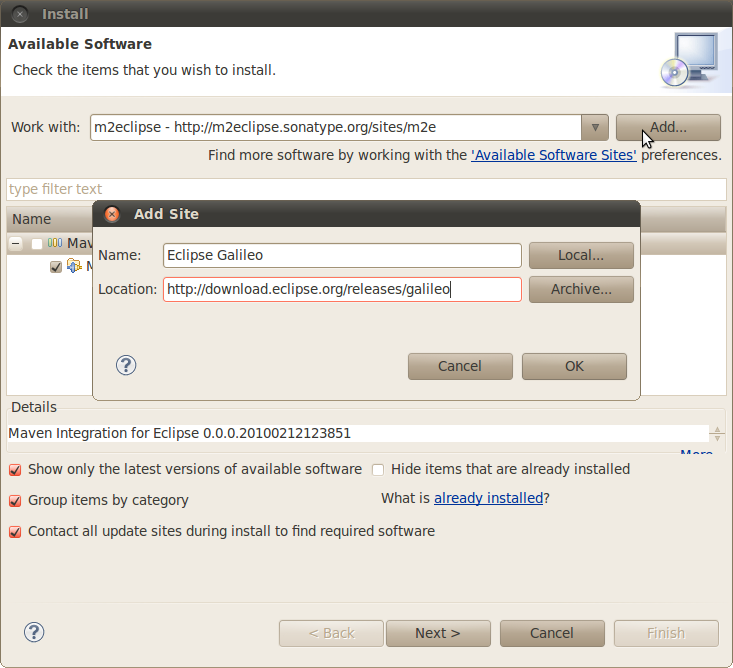Click help icon in Install window footer
The width and height of the screenshot is (733, 668).
[34, 632]
